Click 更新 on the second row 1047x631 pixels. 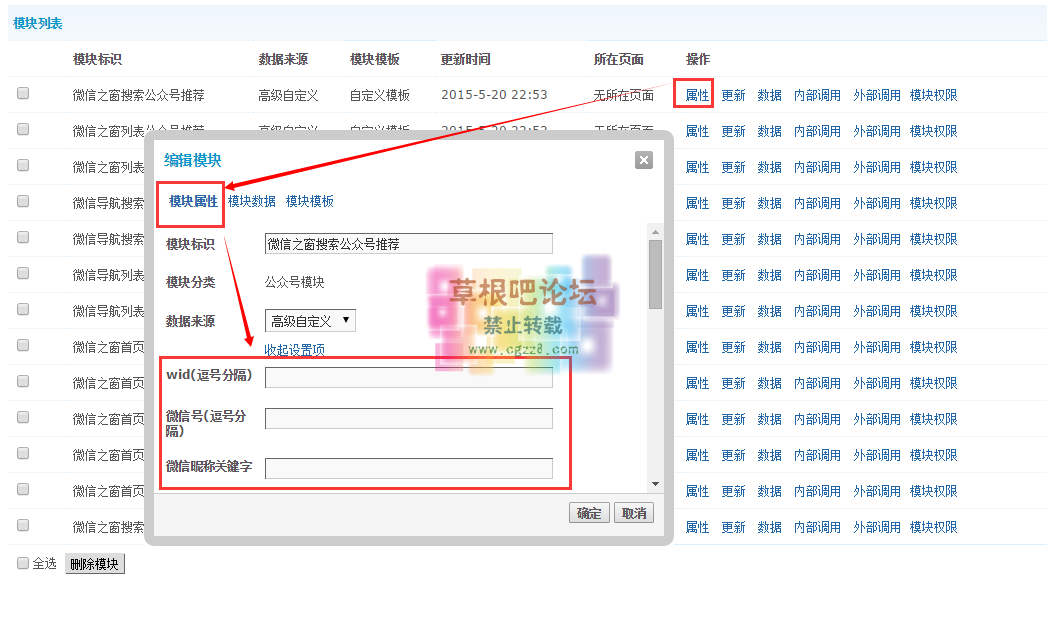[733, 131]
